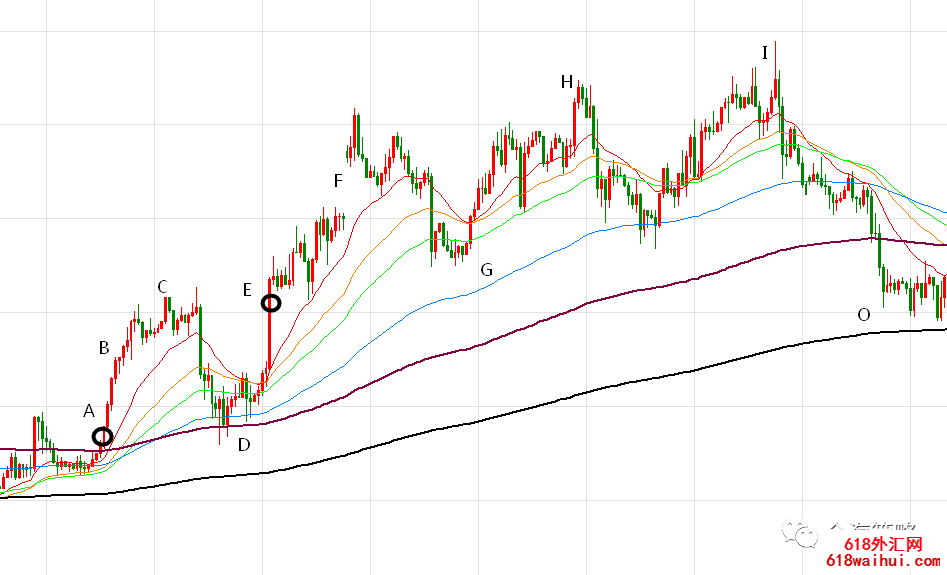The image size is (947, 575).
Task: Click the black circle marker near label E
Action: pos(271,302)
